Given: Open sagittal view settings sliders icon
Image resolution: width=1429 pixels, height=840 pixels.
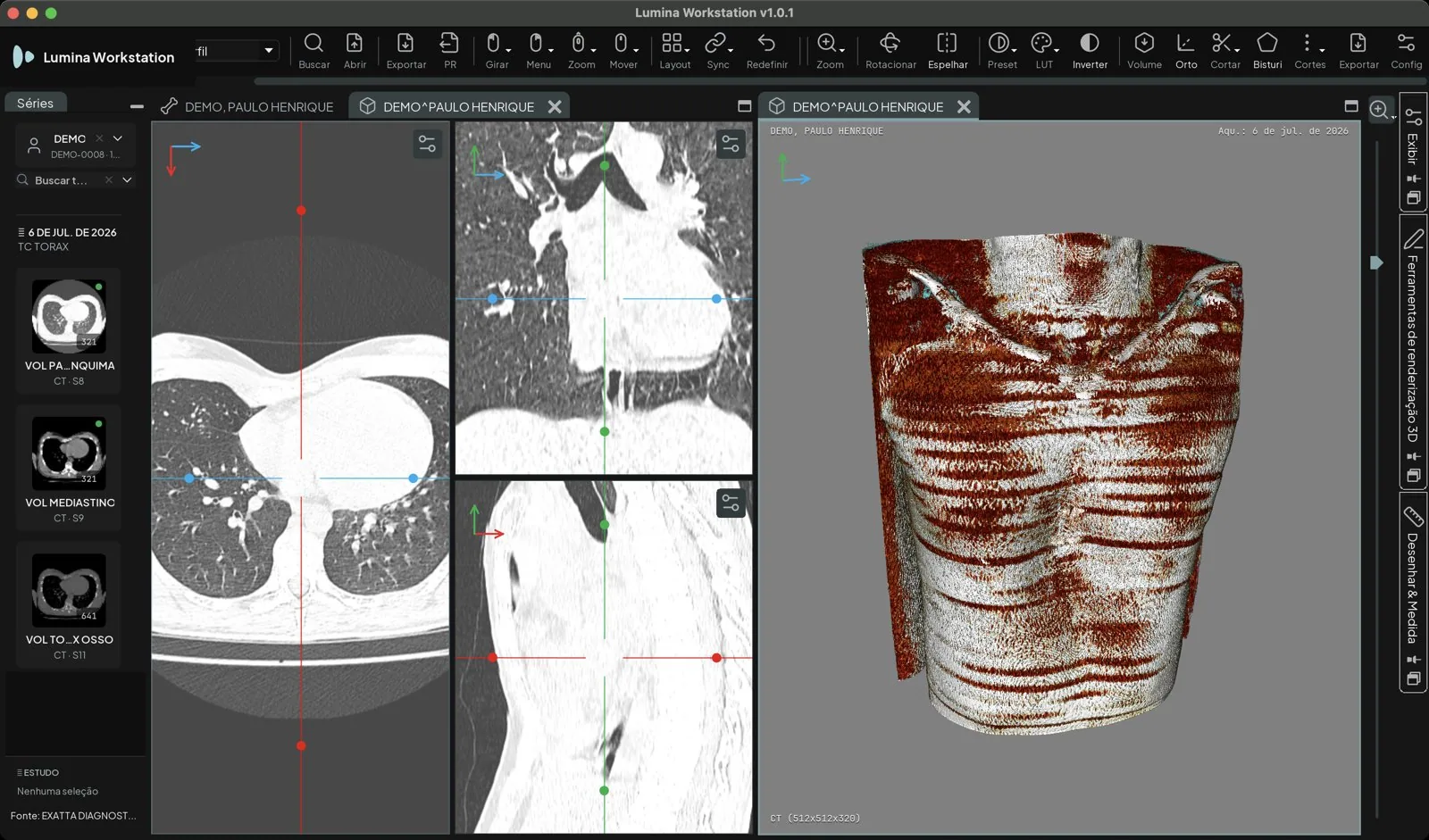Looking at the screenshot, I should 731,503.
